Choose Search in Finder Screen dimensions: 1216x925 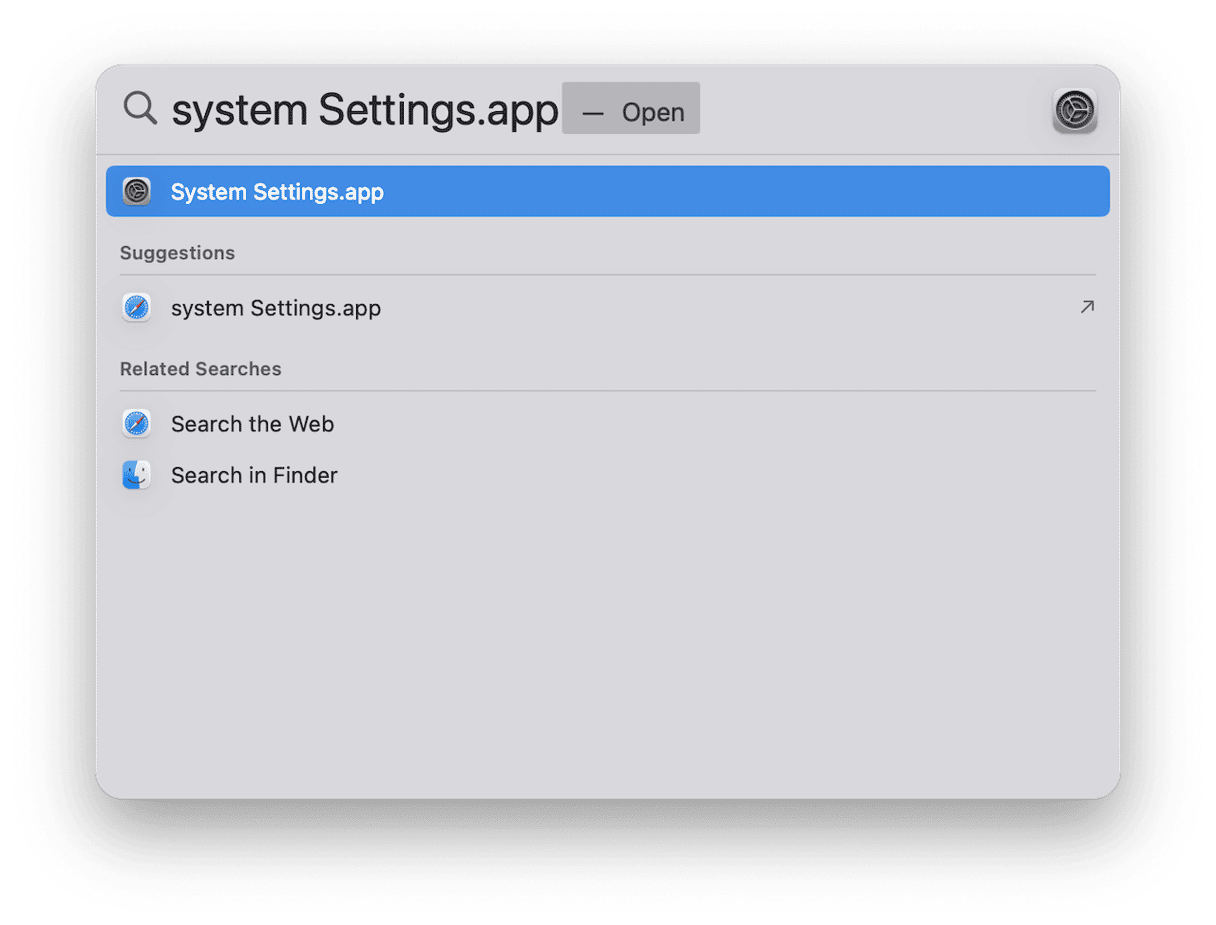[254, 475]
